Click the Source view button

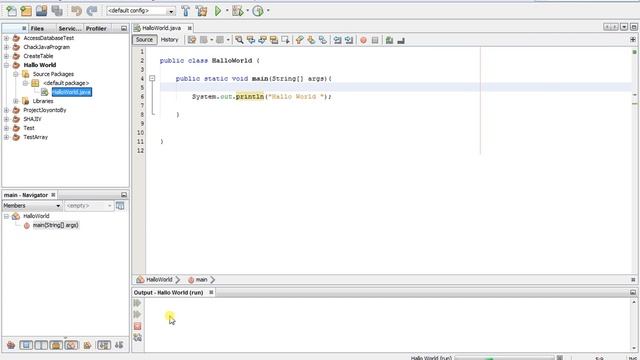(144, 40)
